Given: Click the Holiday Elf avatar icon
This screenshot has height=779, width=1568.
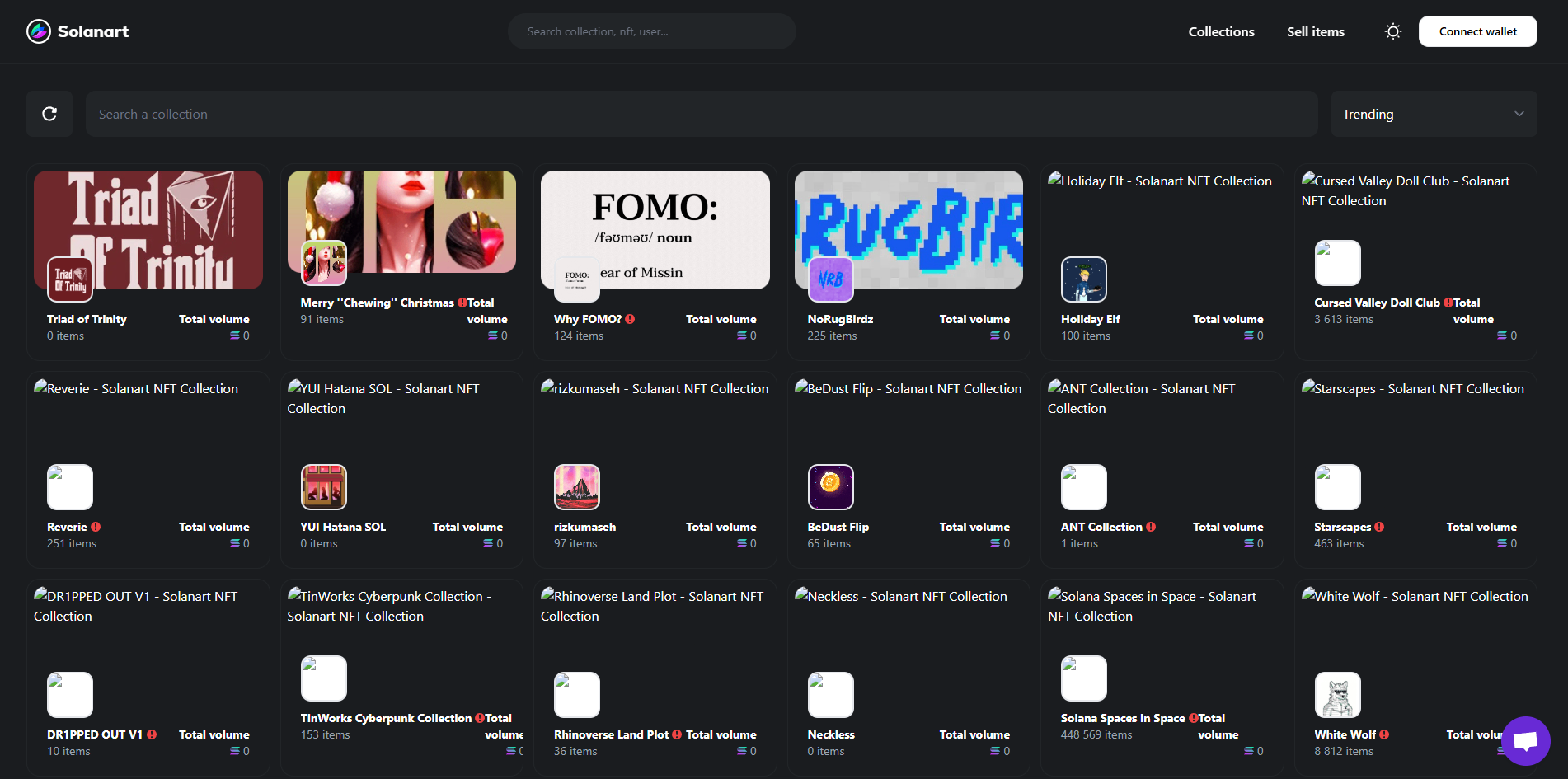Looking at the screenshot, I should [x=1083, y=279].
